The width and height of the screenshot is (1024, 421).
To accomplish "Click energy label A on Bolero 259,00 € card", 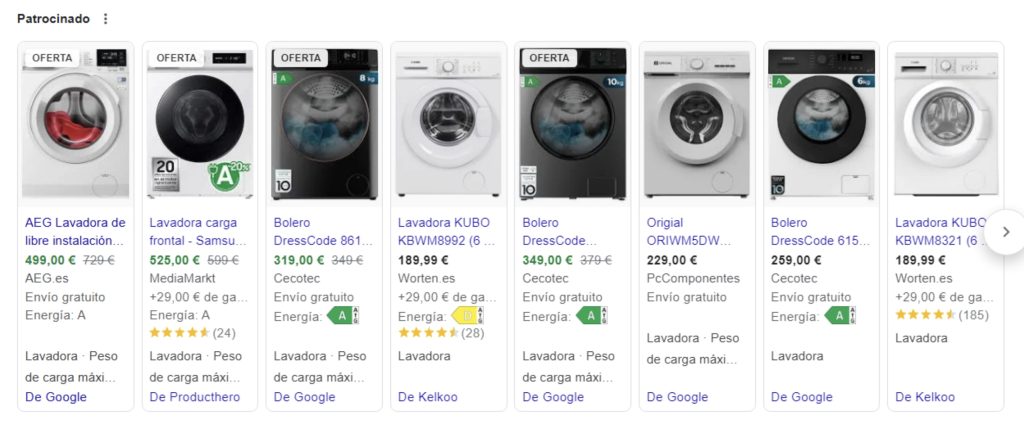I will (841, 316).
